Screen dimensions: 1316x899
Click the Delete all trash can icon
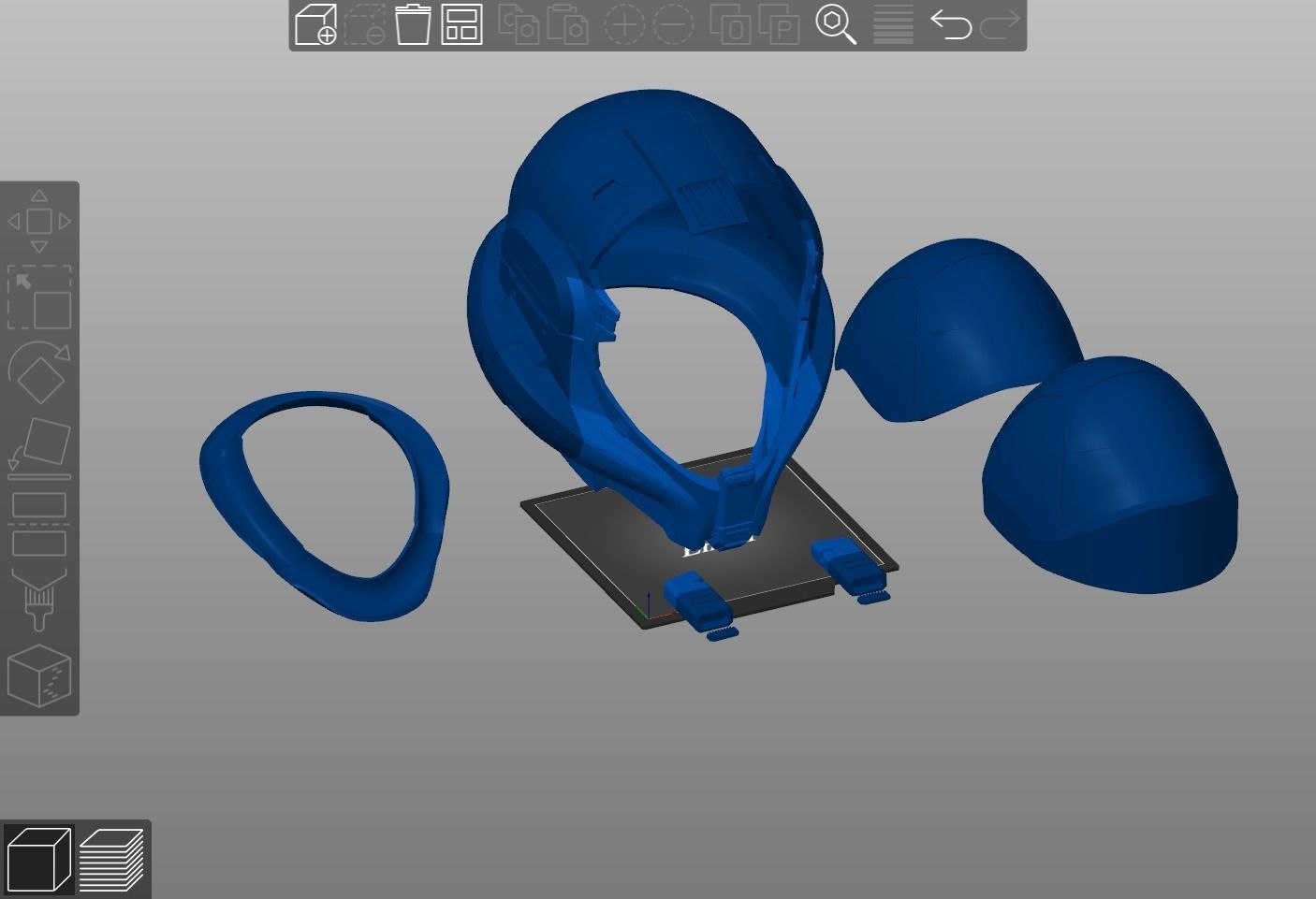(413, 24)
